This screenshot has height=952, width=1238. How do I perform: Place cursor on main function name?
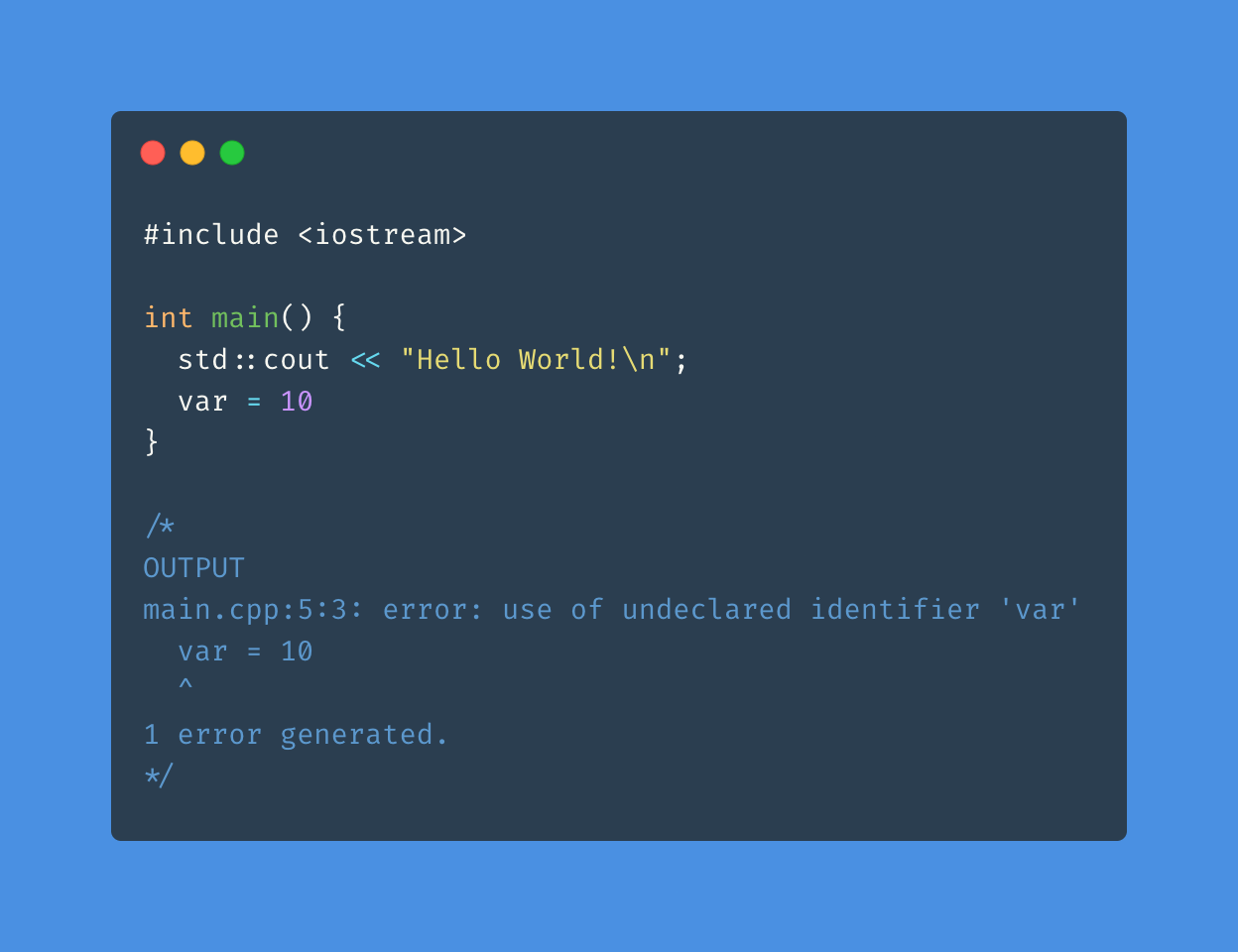click(x=245, y=318)
